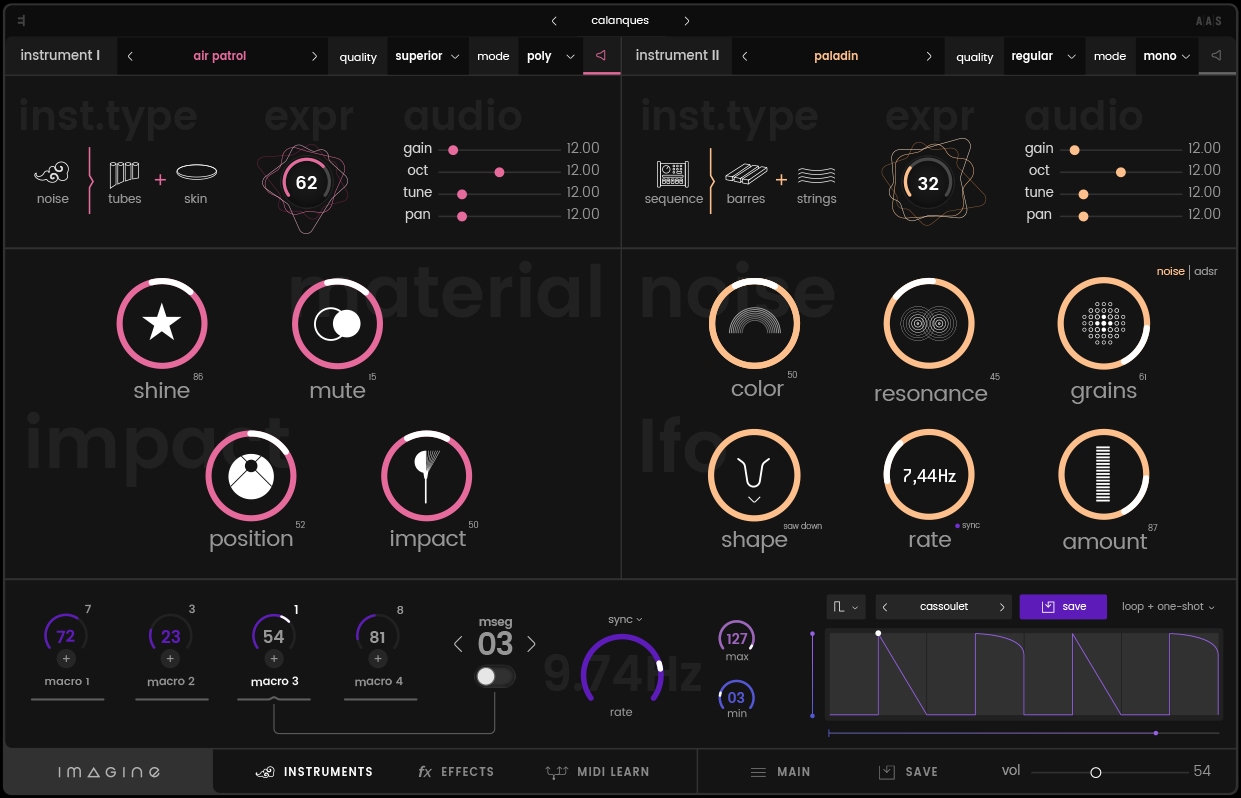The image size is (1241, 798).
Task: Select the skin resonator icon
Action: coord(196,173)
